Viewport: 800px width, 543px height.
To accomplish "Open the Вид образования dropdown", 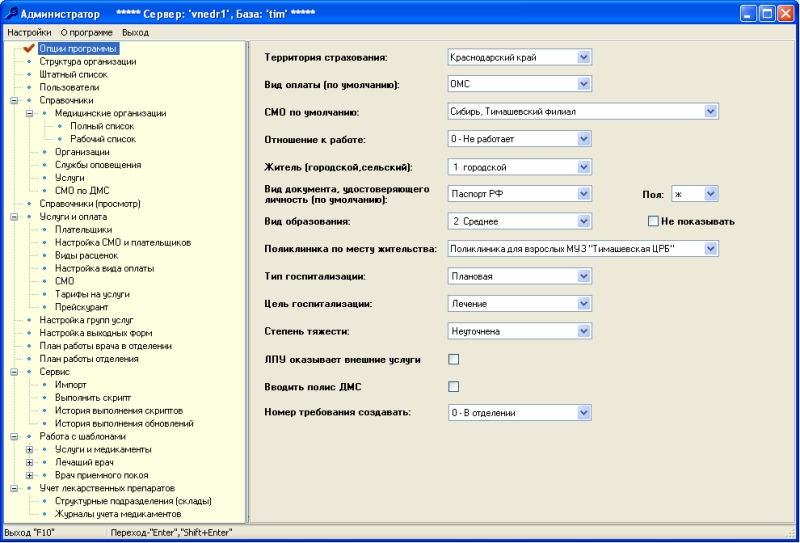I will tap(584, 221).
